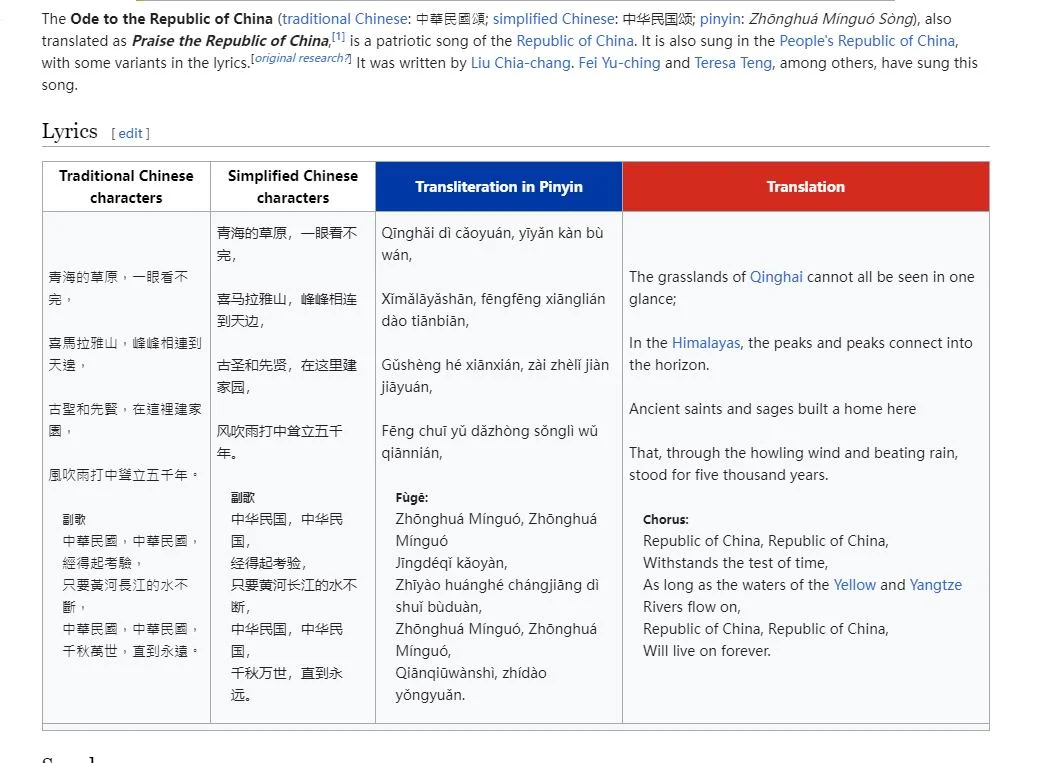
Task: Click the Qinghai link in translation
Action: (776, 277)
